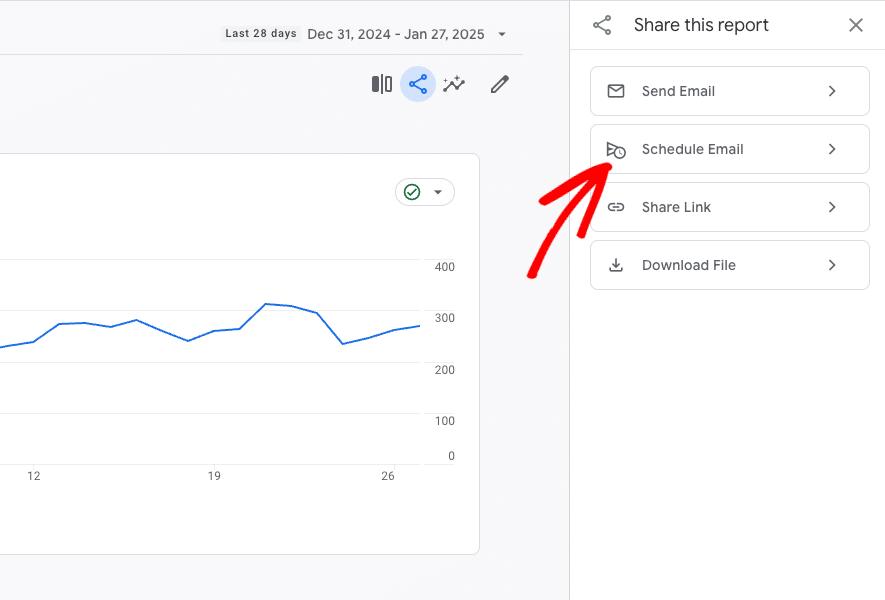
Task: Click the chain link icon beside Share Link
Action: click(616, 207)
